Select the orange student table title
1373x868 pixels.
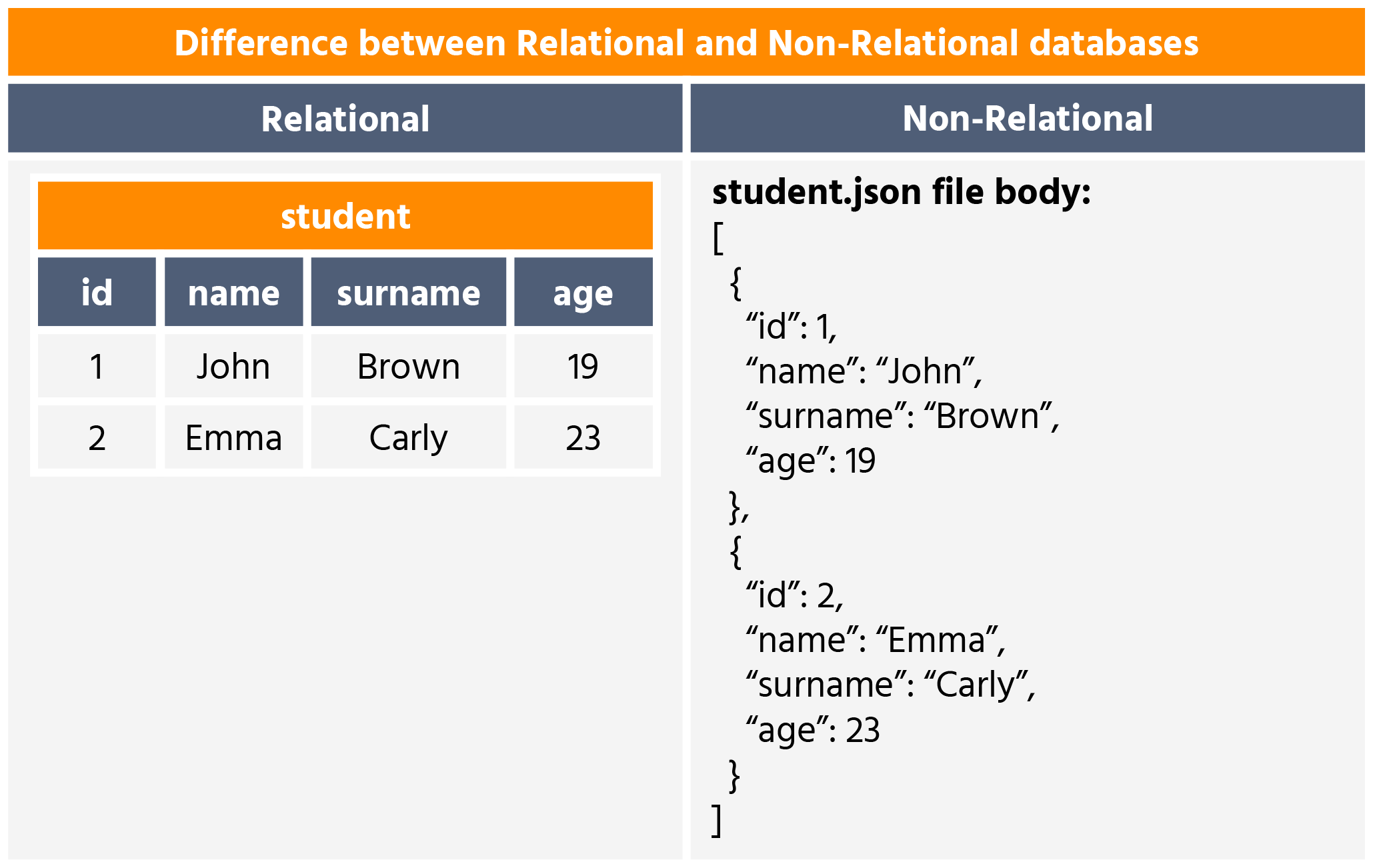(x=345, y=216)
